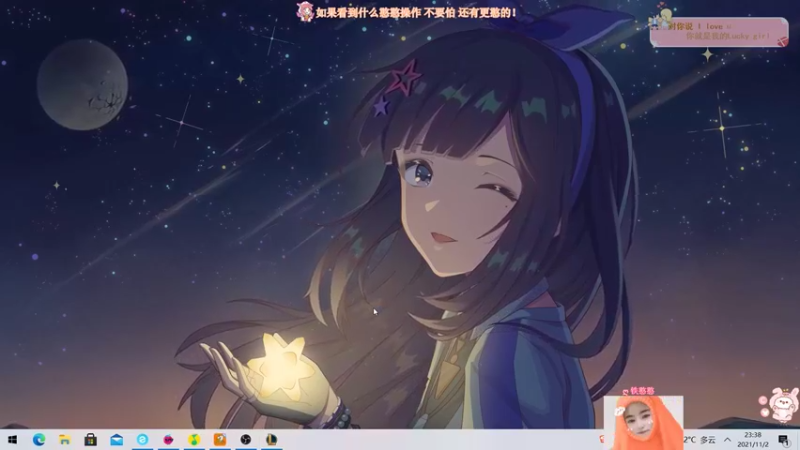The height and width of the screenshot is (450, 800).
Task: Switch to the pink berry app on taskbar
Action: 168,439
